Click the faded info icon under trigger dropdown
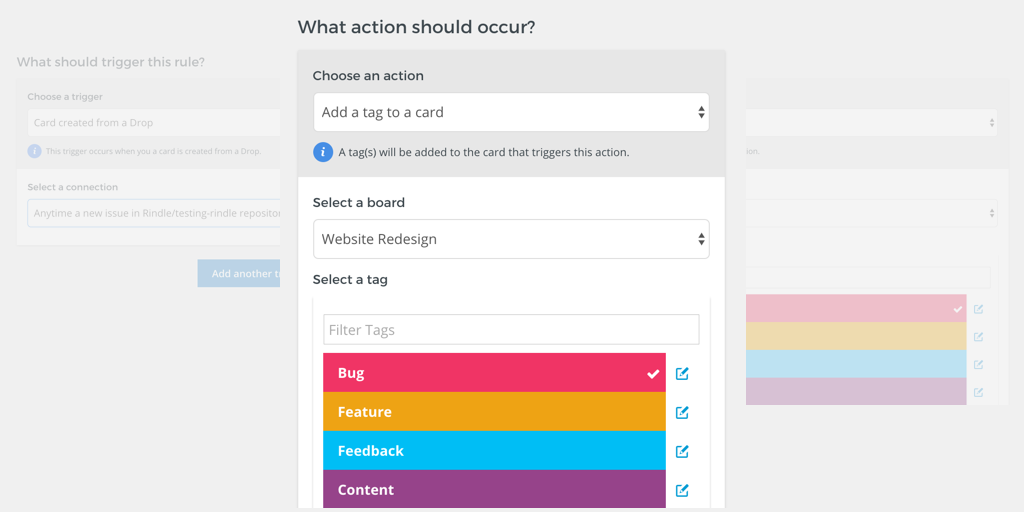This screenshot has width=1024, height=512. tap(35, 151)
